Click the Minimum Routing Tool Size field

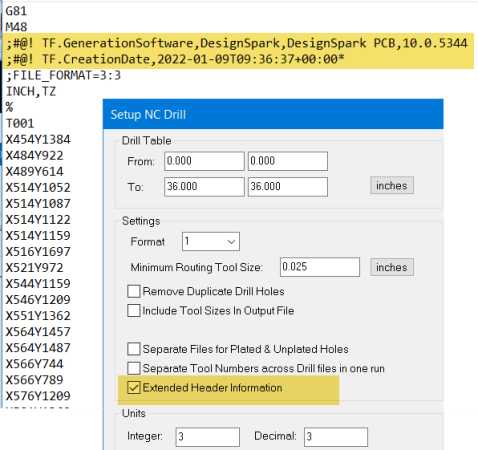(x=320, y=267)
